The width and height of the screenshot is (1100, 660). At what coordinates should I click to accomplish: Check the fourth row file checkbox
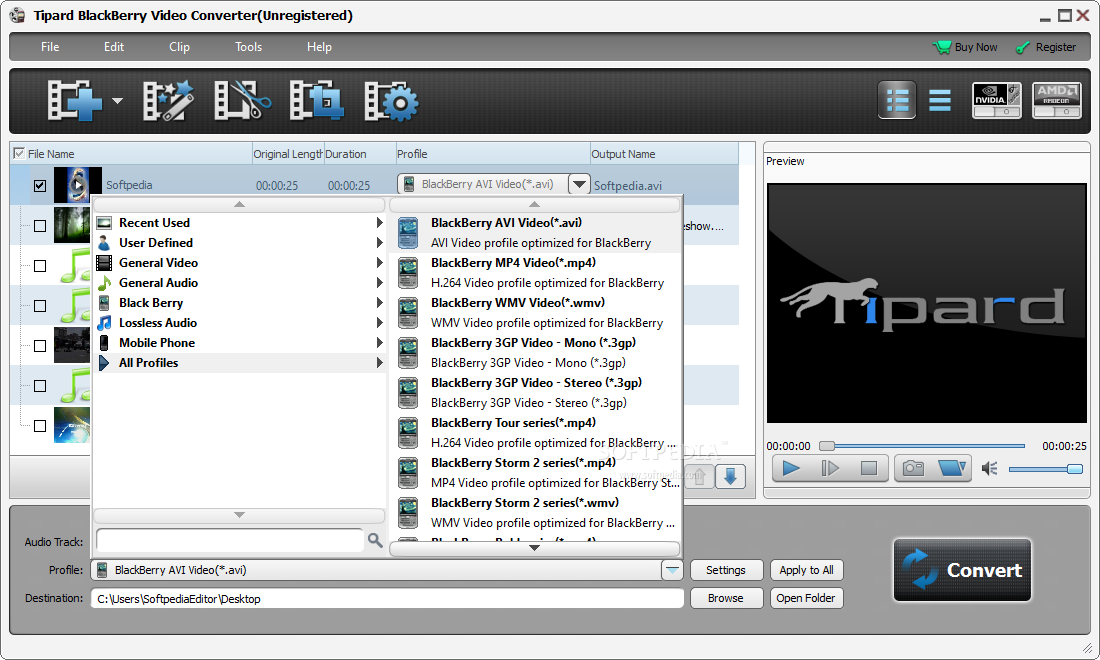coord(40,306)
